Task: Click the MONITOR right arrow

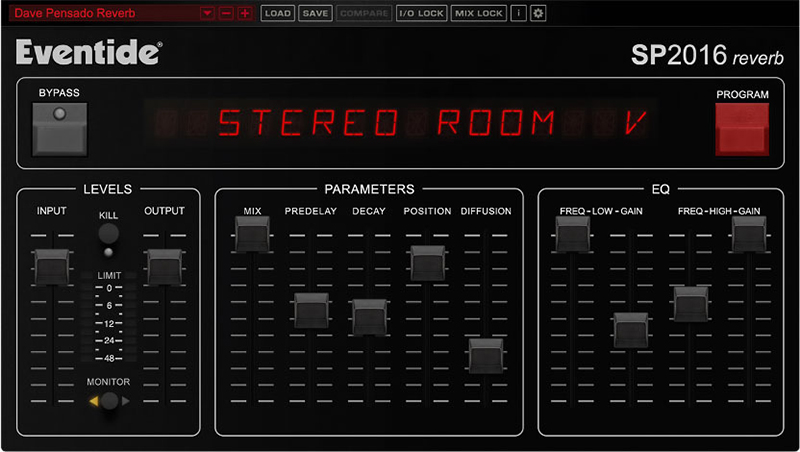Action: tap(125, 401)
